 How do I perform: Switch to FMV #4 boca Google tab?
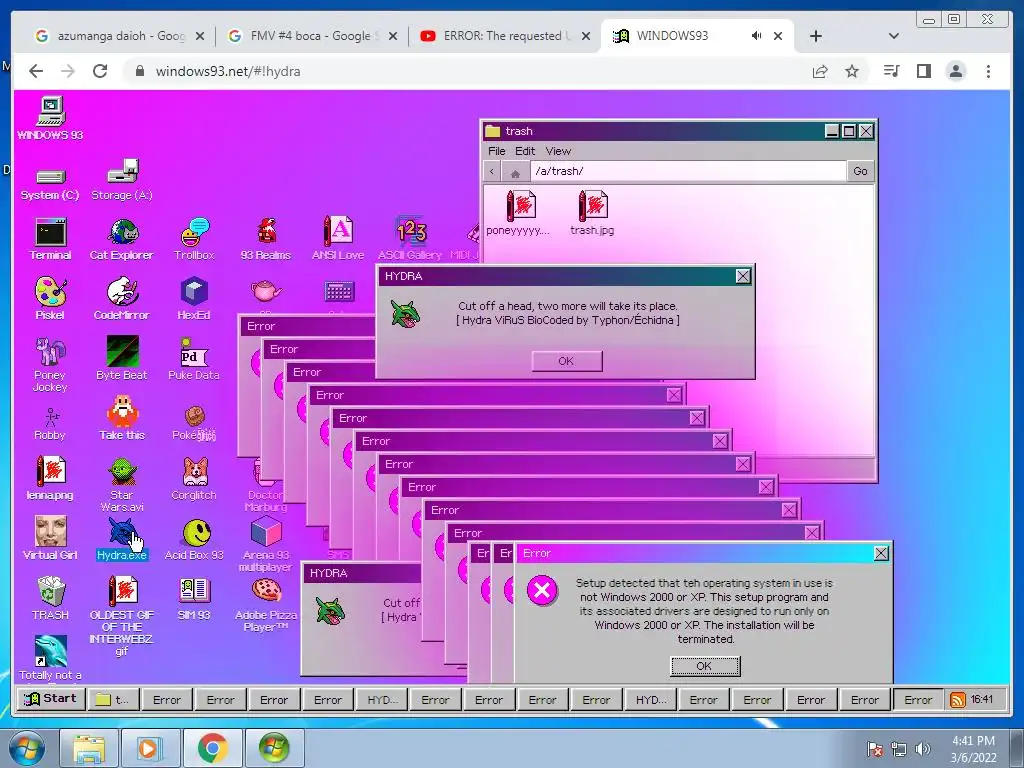(x=313, y=36)
